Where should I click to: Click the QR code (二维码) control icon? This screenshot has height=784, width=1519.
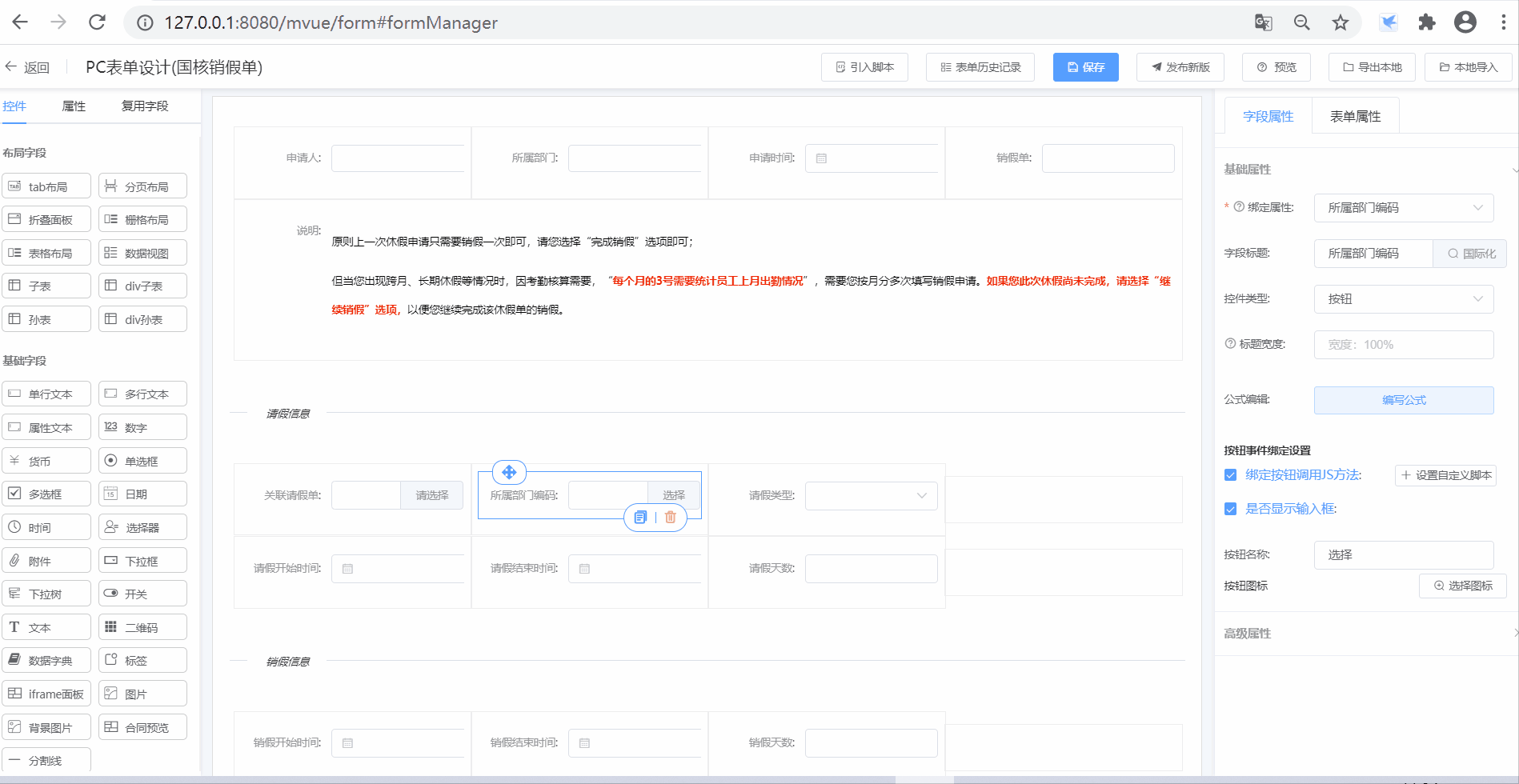(110, 627)
